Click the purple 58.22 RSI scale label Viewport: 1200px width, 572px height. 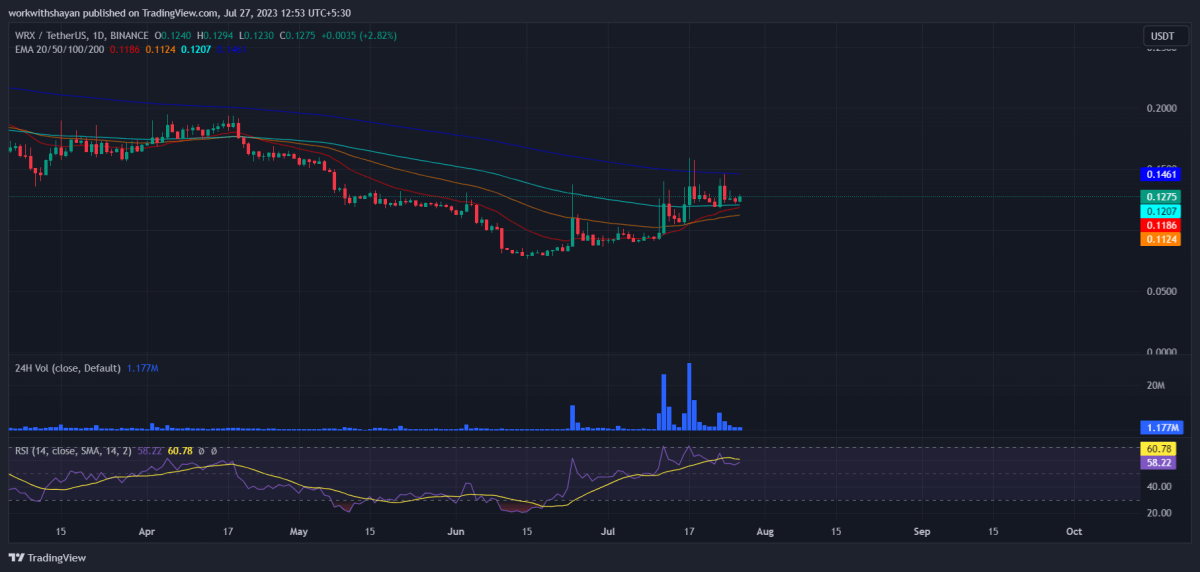[1161, 463]
